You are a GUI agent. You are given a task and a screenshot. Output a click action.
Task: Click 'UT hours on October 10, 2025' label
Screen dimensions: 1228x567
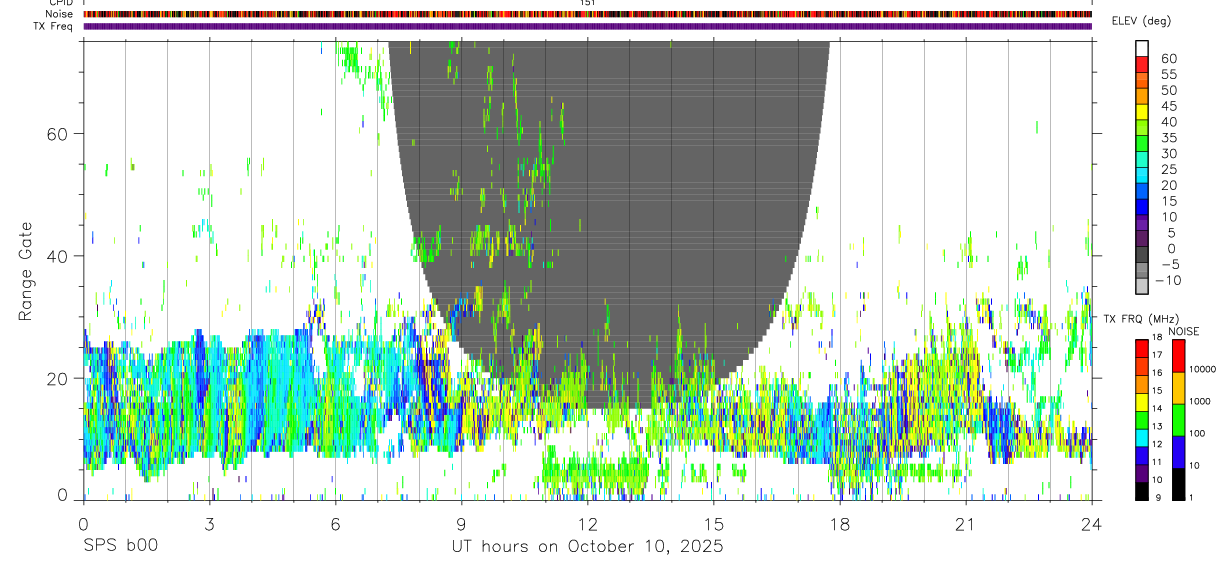coord(588,546)
